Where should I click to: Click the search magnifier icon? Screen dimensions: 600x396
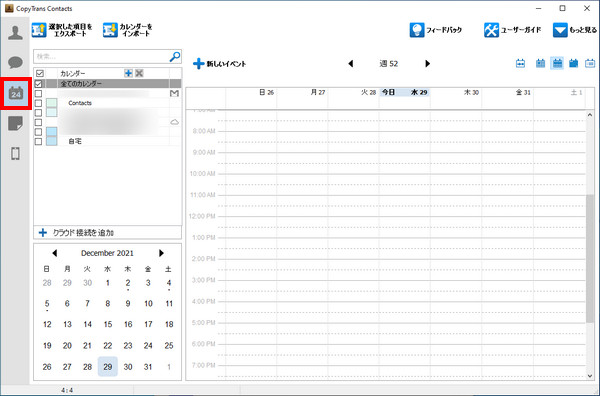pos(175,57)
